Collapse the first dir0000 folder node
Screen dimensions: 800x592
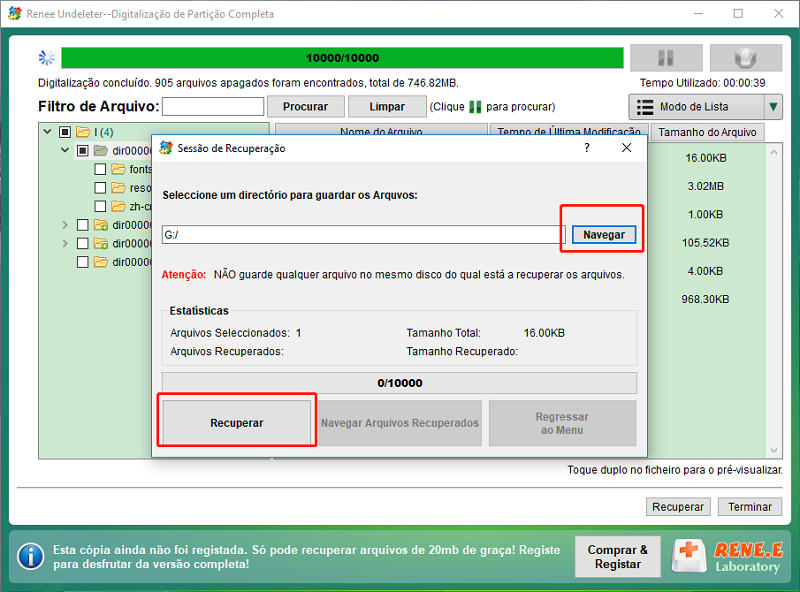pos(65,150)
